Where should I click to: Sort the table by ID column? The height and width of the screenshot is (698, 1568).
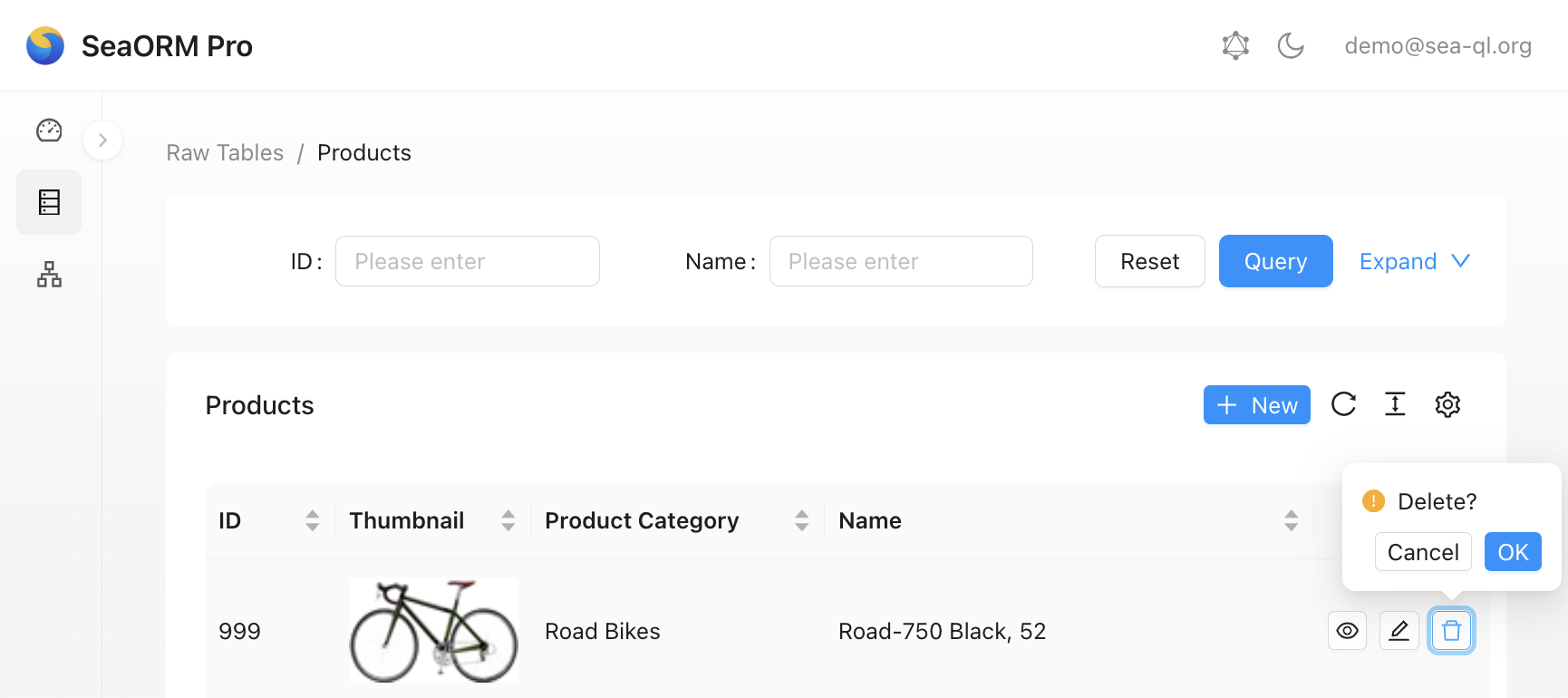[312, 520]
